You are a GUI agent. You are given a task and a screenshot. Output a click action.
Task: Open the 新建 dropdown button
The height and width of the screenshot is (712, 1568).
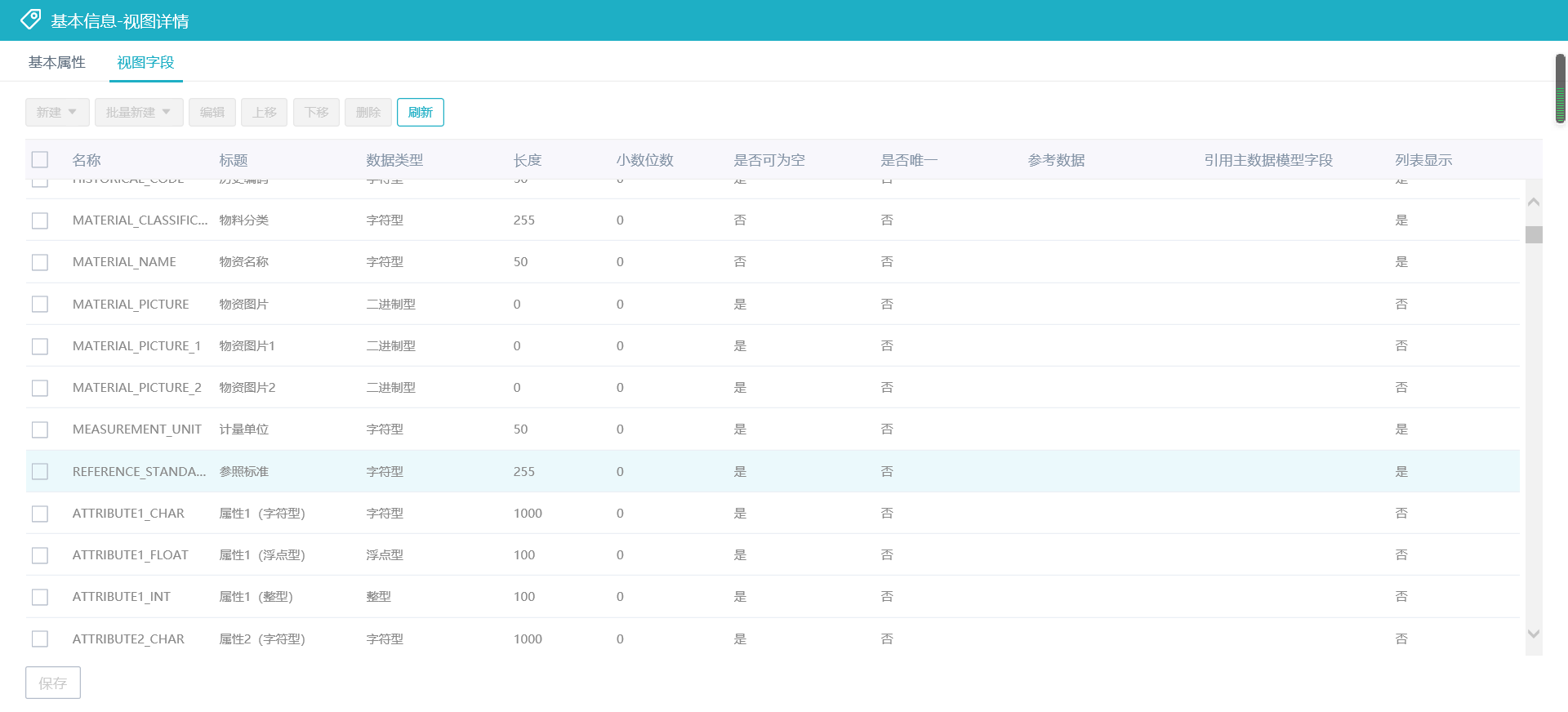click(57, 113)
